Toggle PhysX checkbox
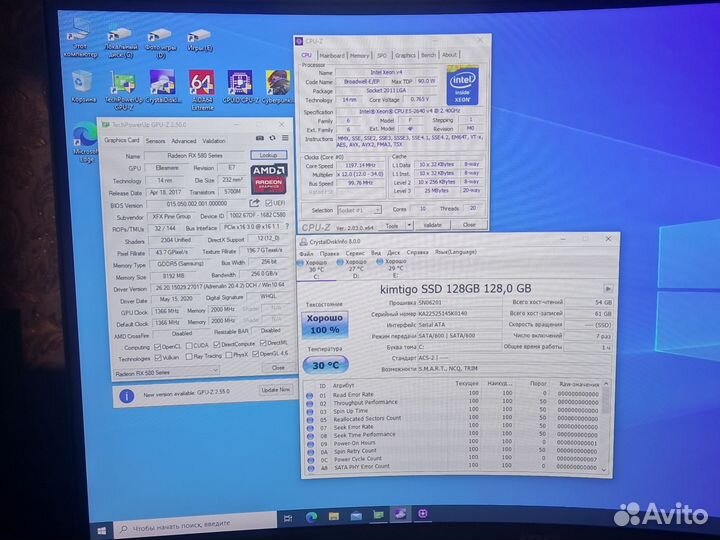The width and height of the screenshot is (720, 540). (228, 355)
